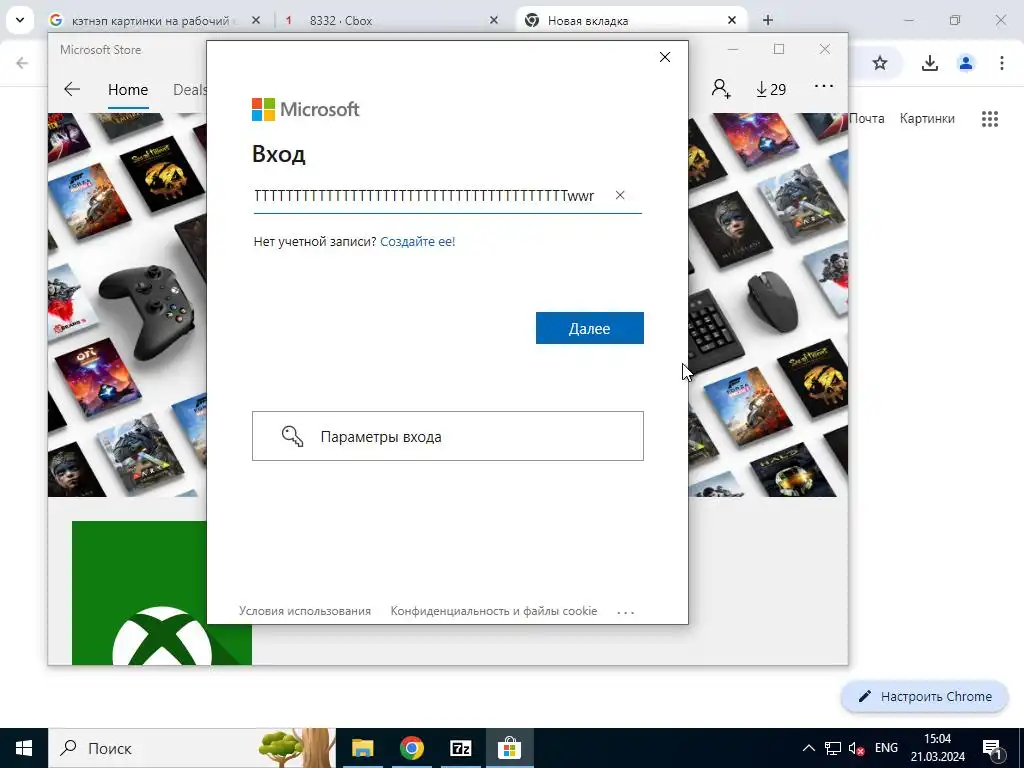
Task: Open Microsoft Store See more menu
Action: click(824, 86)
